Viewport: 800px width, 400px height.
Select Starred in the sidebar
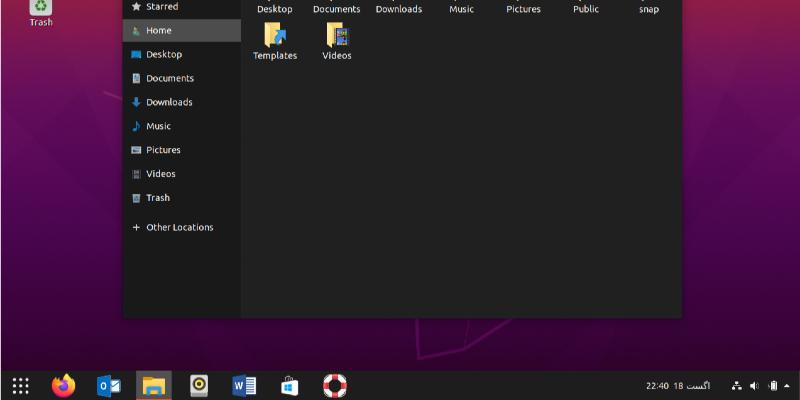point(161,7)
